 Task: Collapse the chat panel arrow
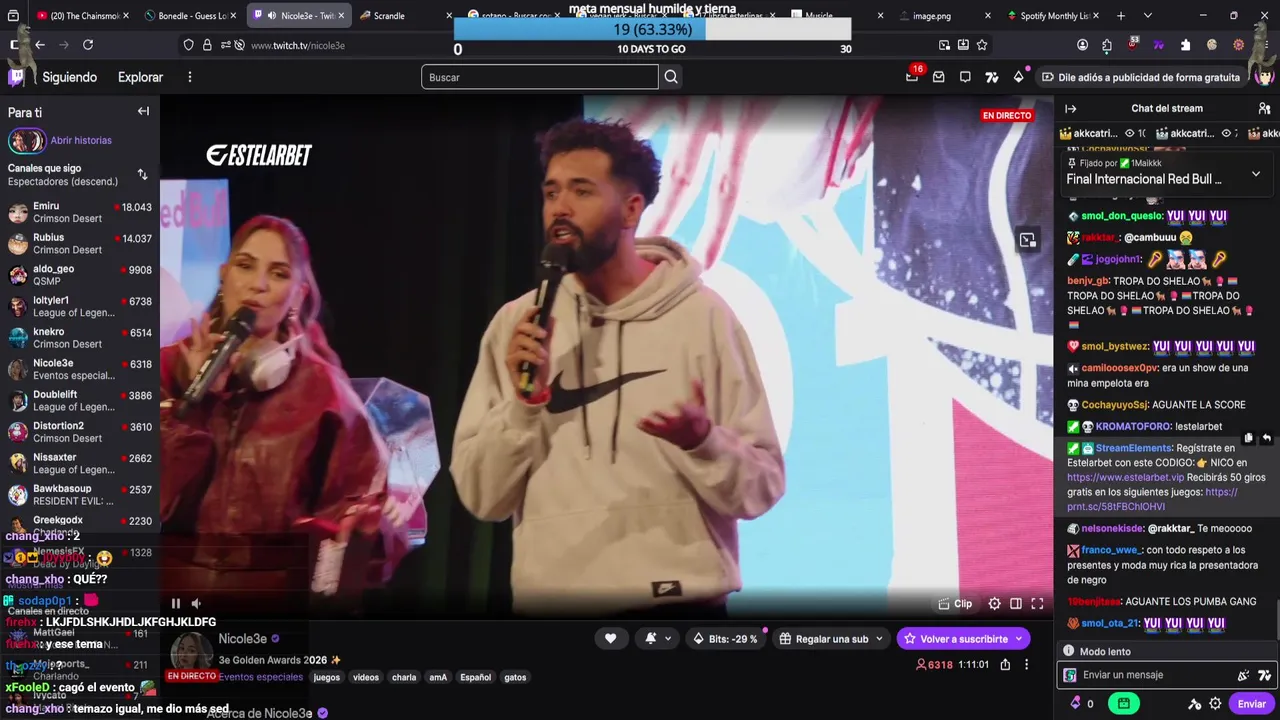pos(1071,108)
